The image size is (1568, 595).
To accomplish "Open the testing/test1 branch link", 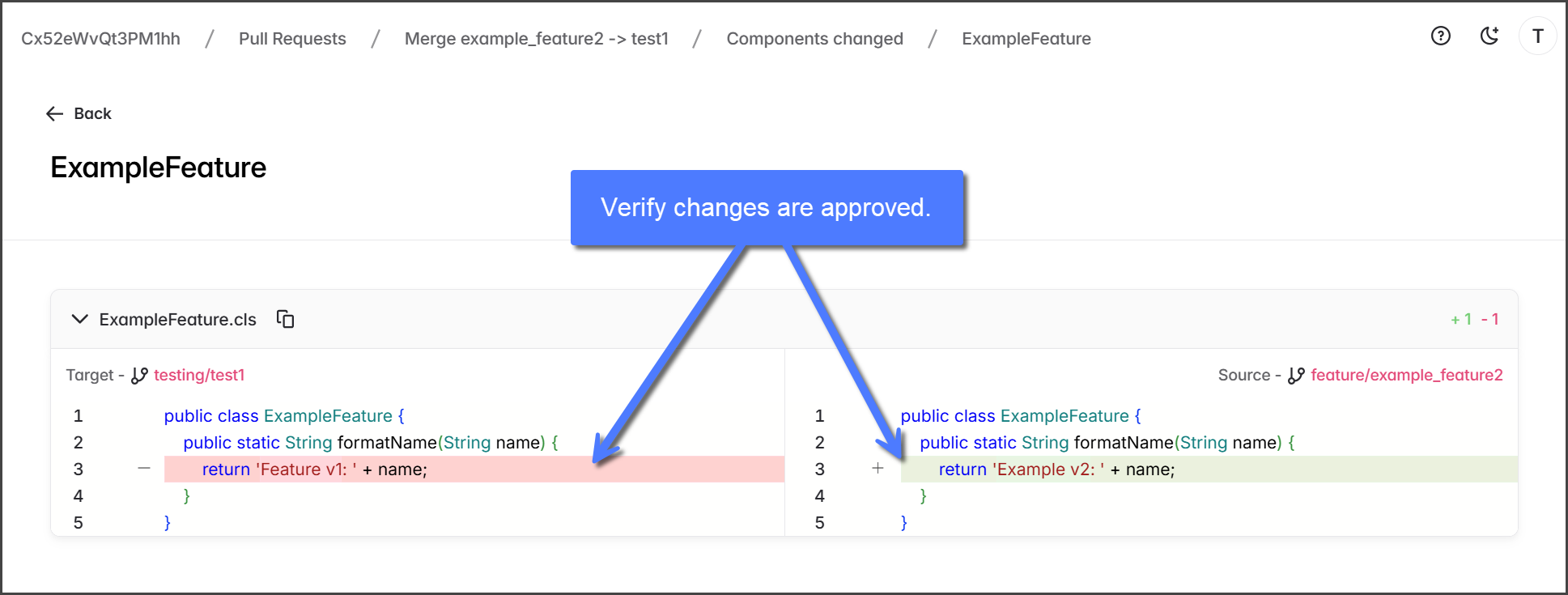I will (x=199, y=376).
